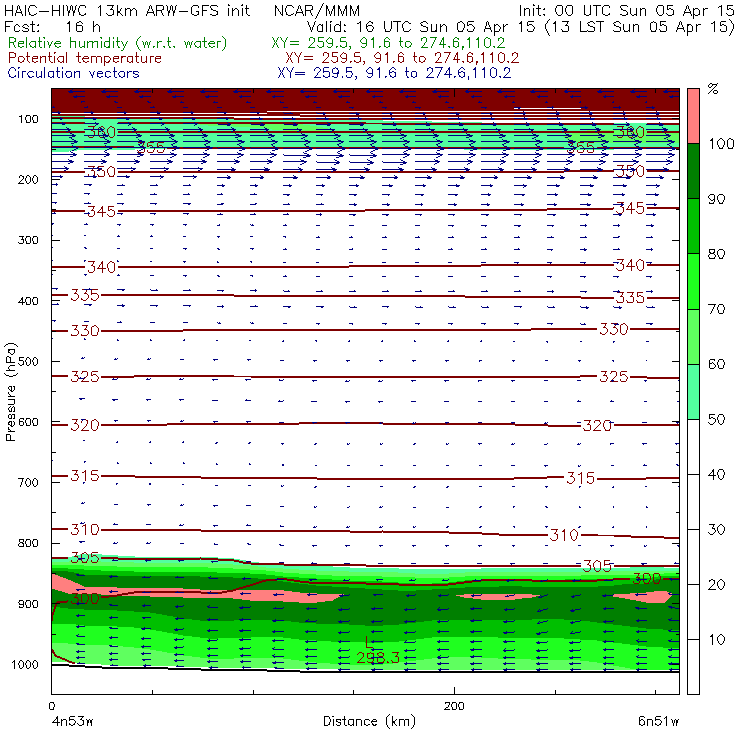This screenshot has width=740, height=740.
Task: Click the darkest green 90–100 colorbar segment
Action: pyautogui.click(x=693, y=171)
